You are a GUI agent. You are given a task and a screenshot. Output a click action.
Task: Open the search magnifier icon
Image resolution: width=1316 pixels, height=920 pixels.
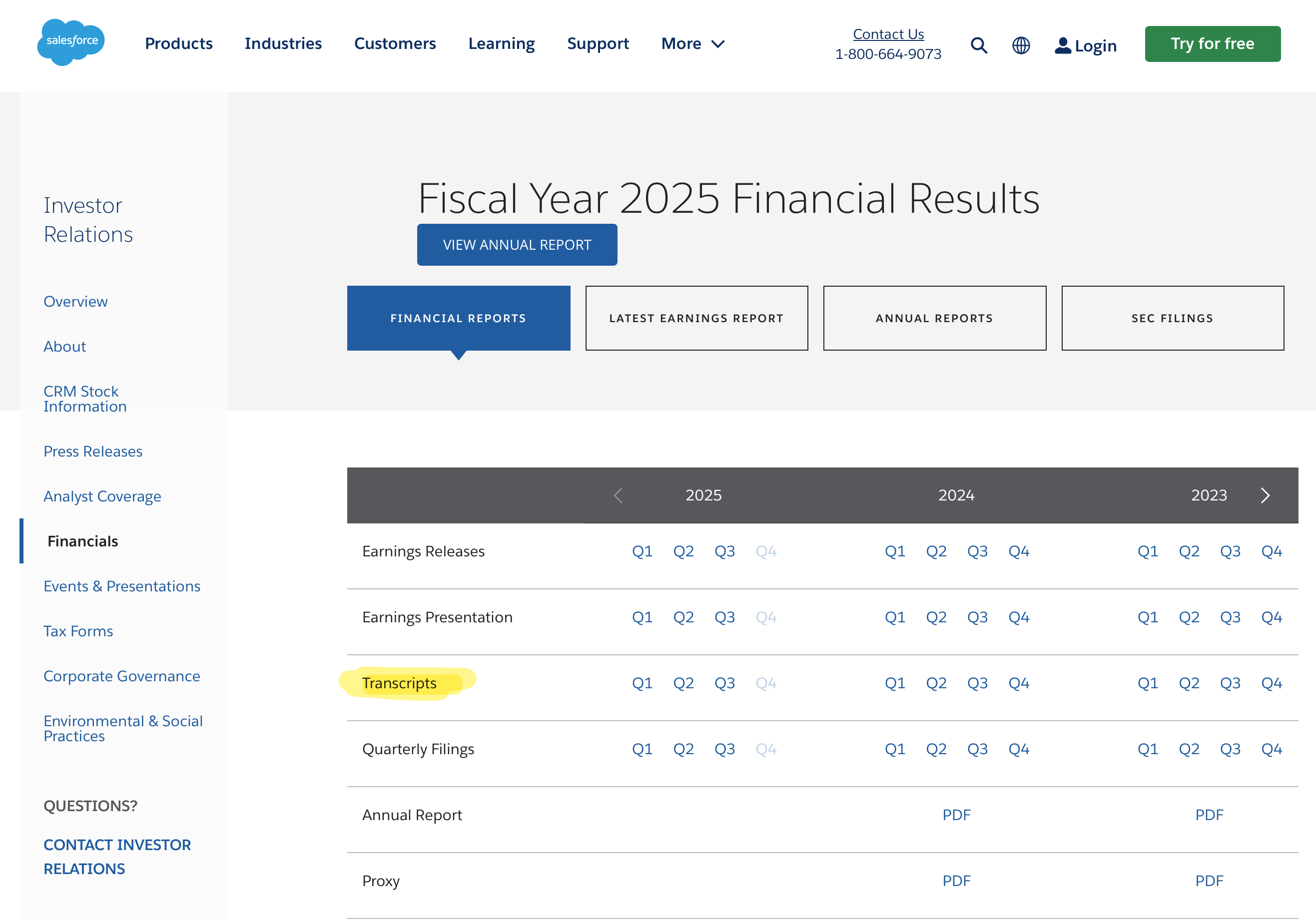(978, 45)
